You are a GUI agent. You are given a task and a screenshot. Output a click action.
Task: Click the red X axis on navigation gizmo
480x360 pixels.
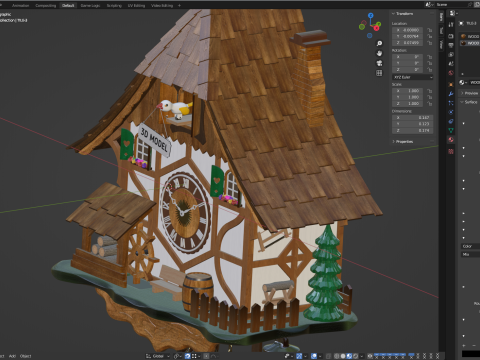click(x=377, y=28)
